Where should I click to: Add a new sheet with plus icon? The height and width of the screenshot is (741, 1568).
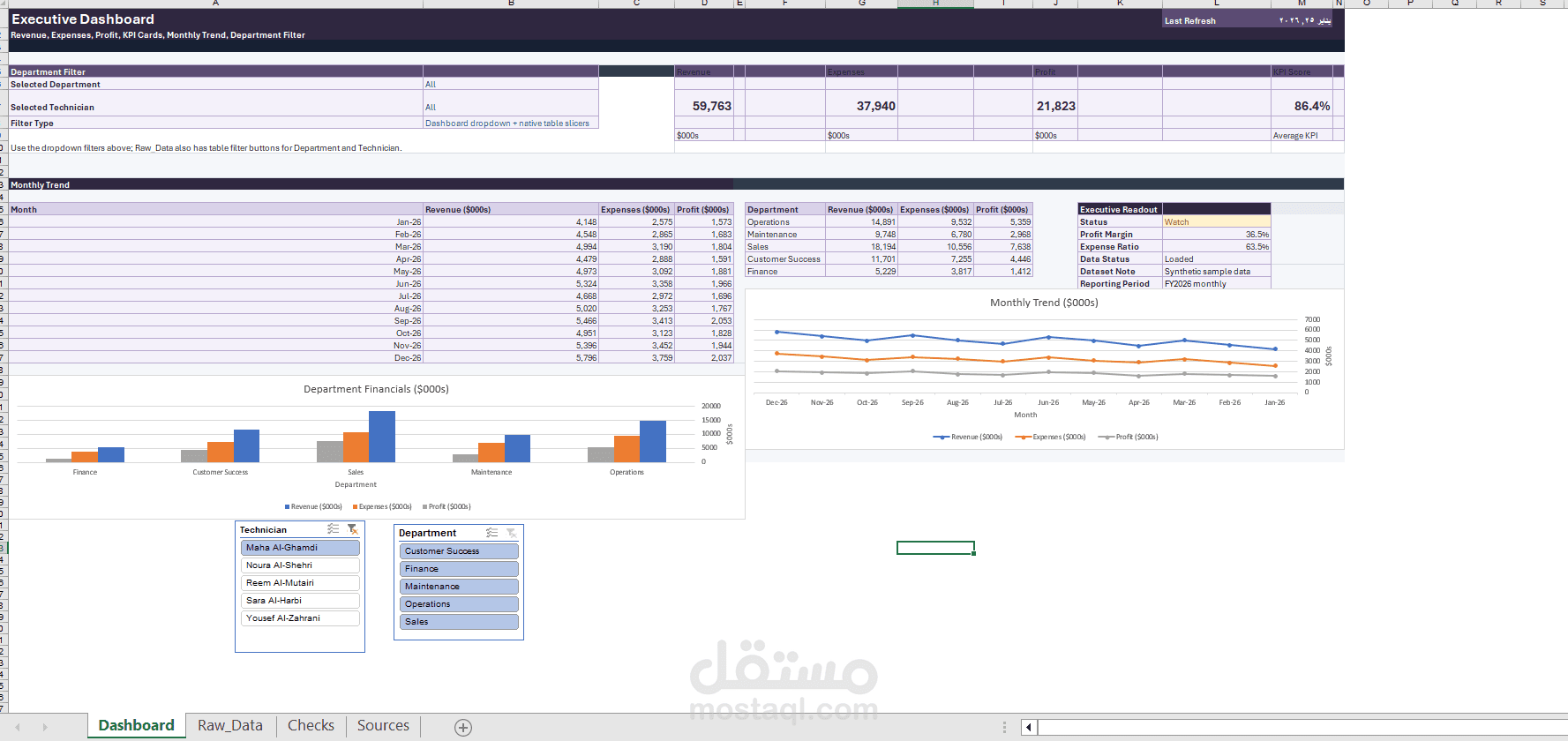pos(463,727)
